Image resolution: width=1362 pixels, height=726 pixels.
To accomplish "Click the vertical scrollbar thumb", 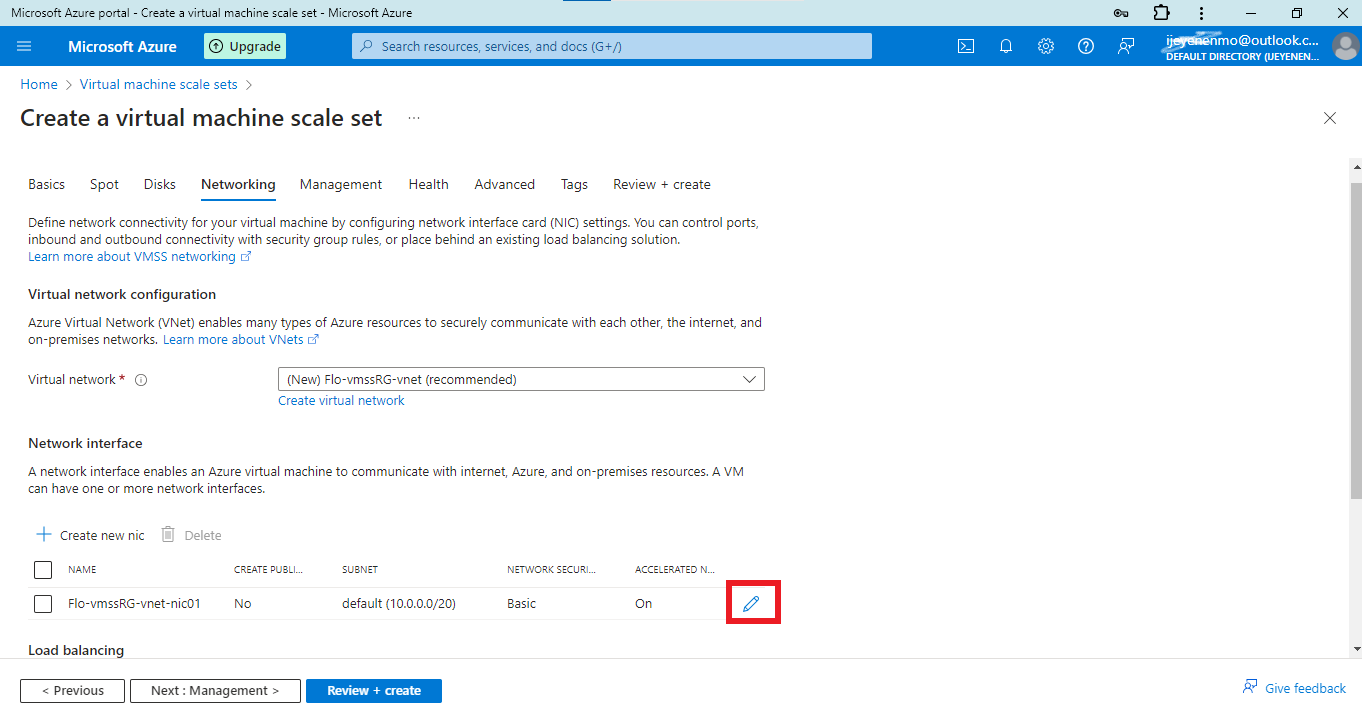I will (x=1356, y=340).
